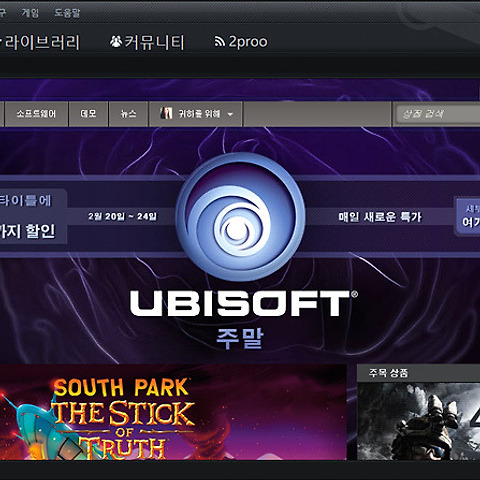Click the 여기 button on banner right edge
The image size is (480, 480).
[x=468, y=216]
